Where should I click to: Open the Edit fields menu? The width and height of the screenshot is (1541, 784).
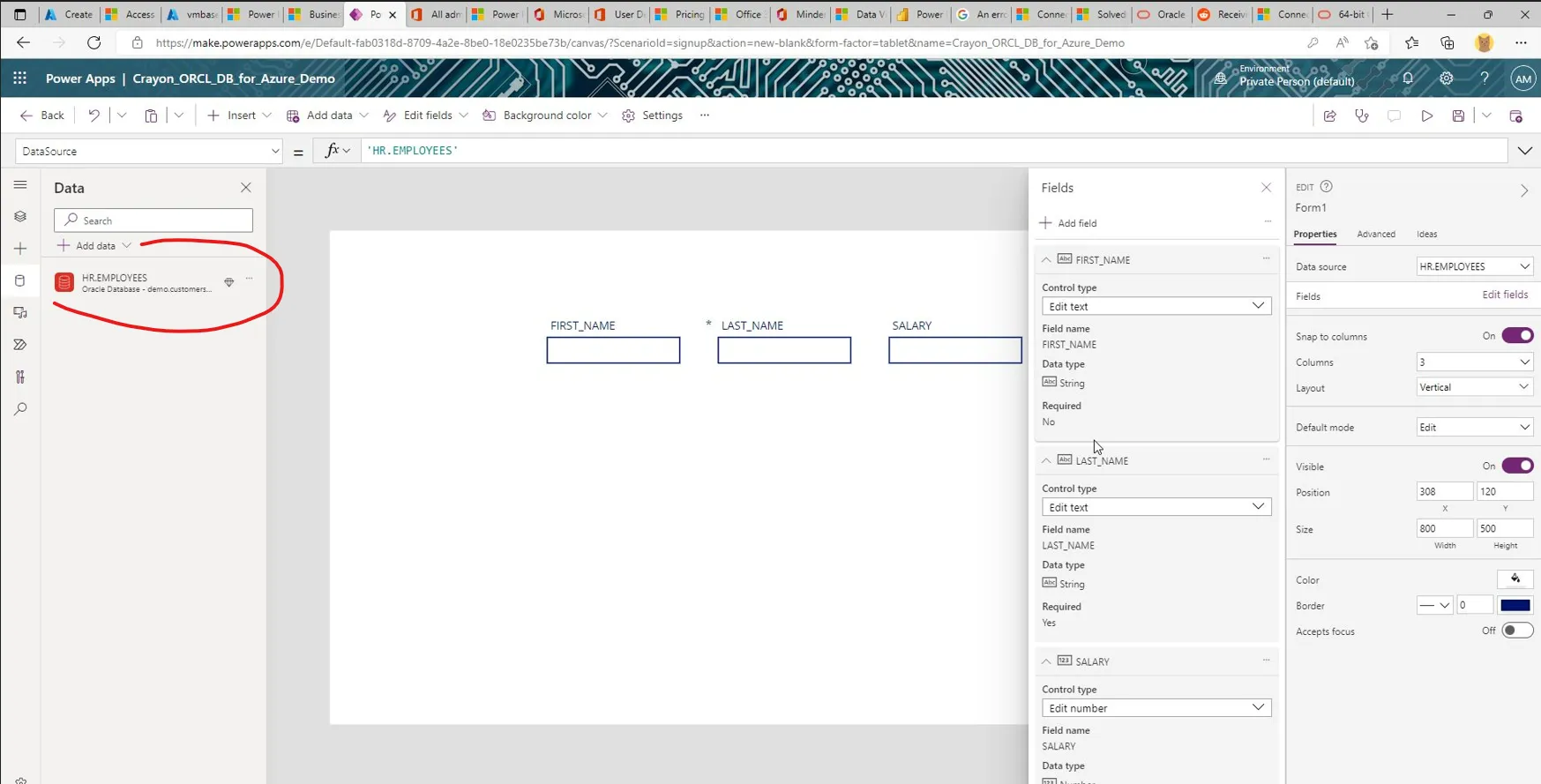tap(426, 116)
